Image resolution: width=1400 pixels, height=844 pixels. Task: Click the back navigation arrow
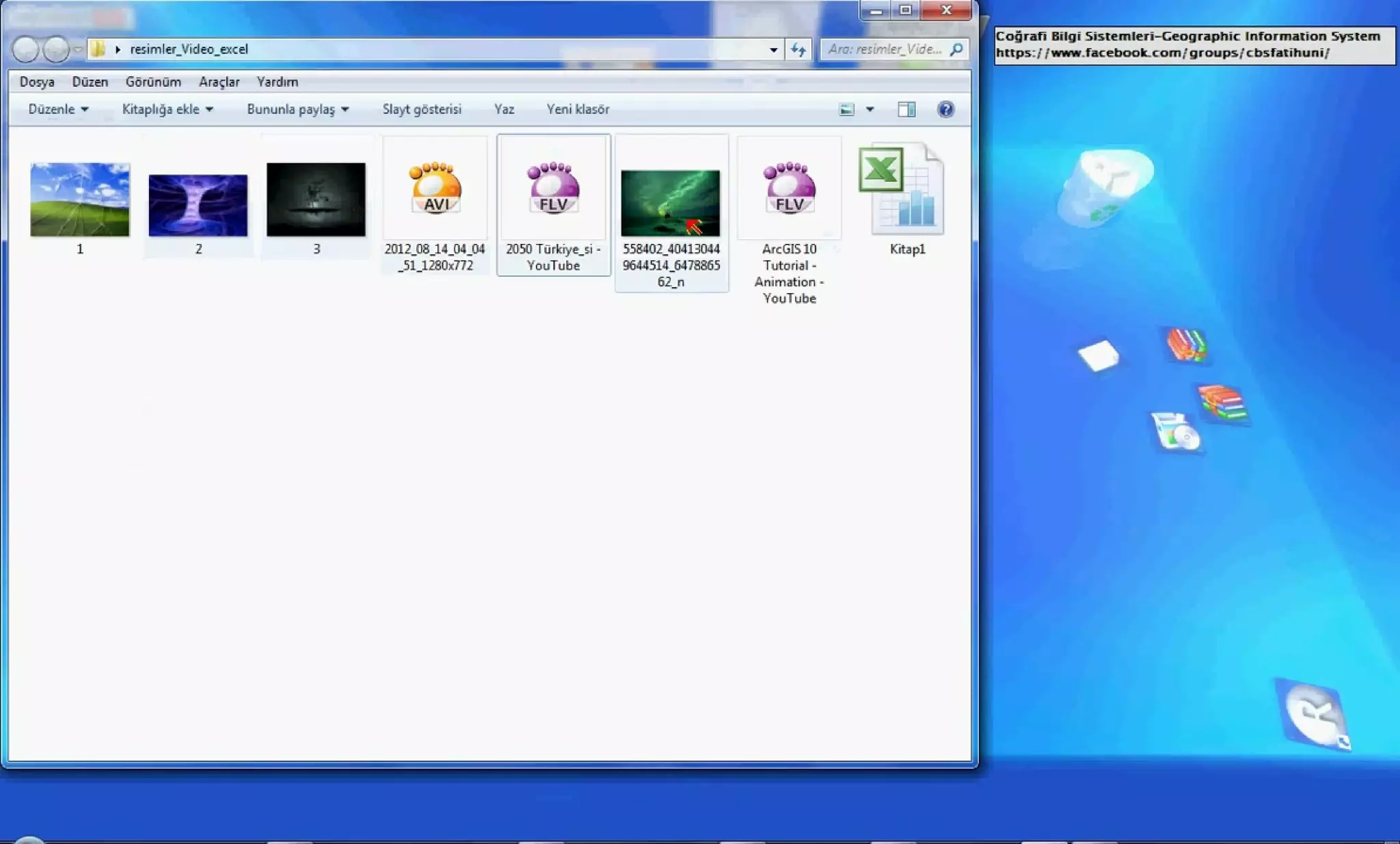tap(25, 49)
